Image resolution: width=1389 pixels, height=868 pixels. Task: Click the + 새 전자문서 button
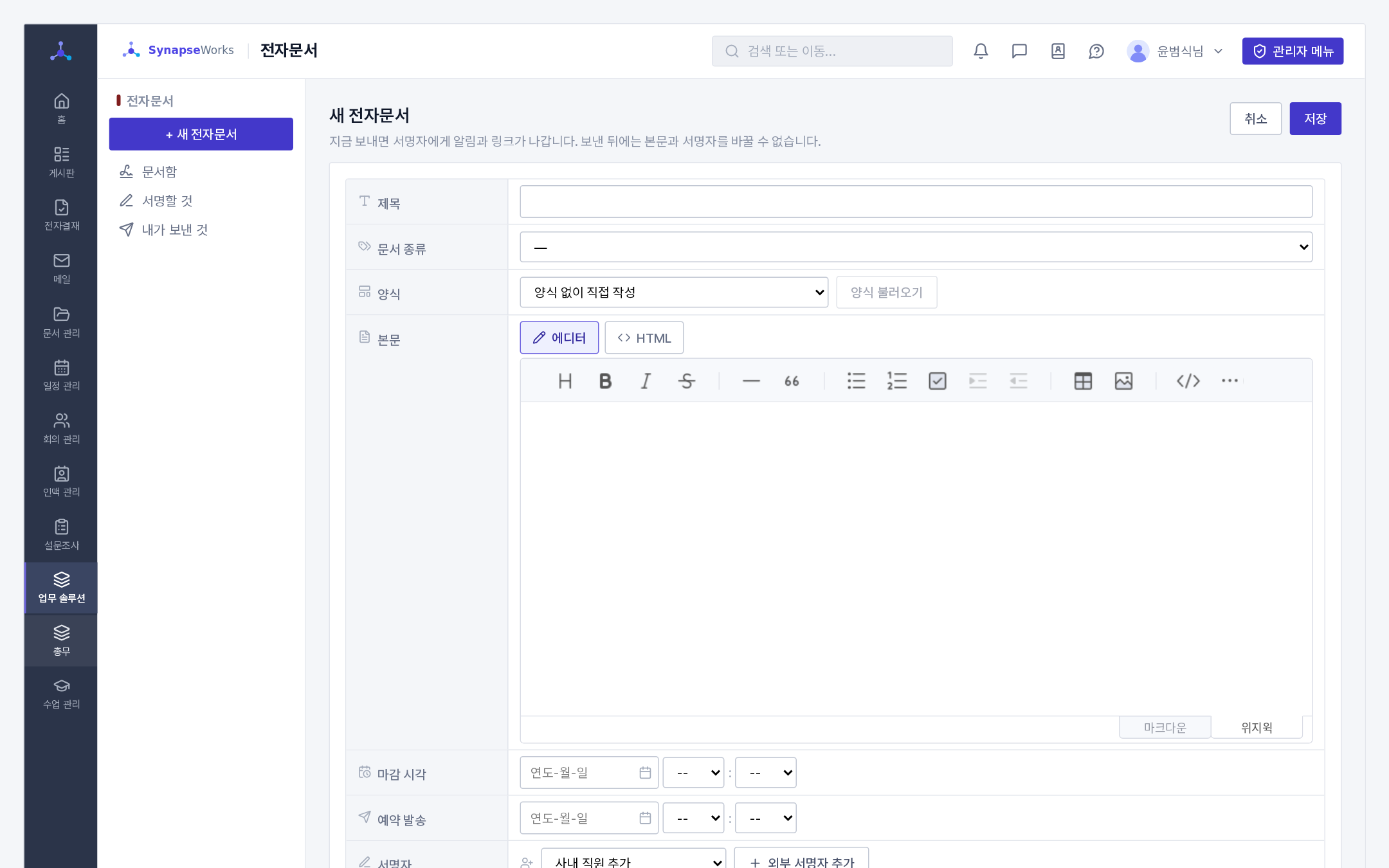click(201, 134)
